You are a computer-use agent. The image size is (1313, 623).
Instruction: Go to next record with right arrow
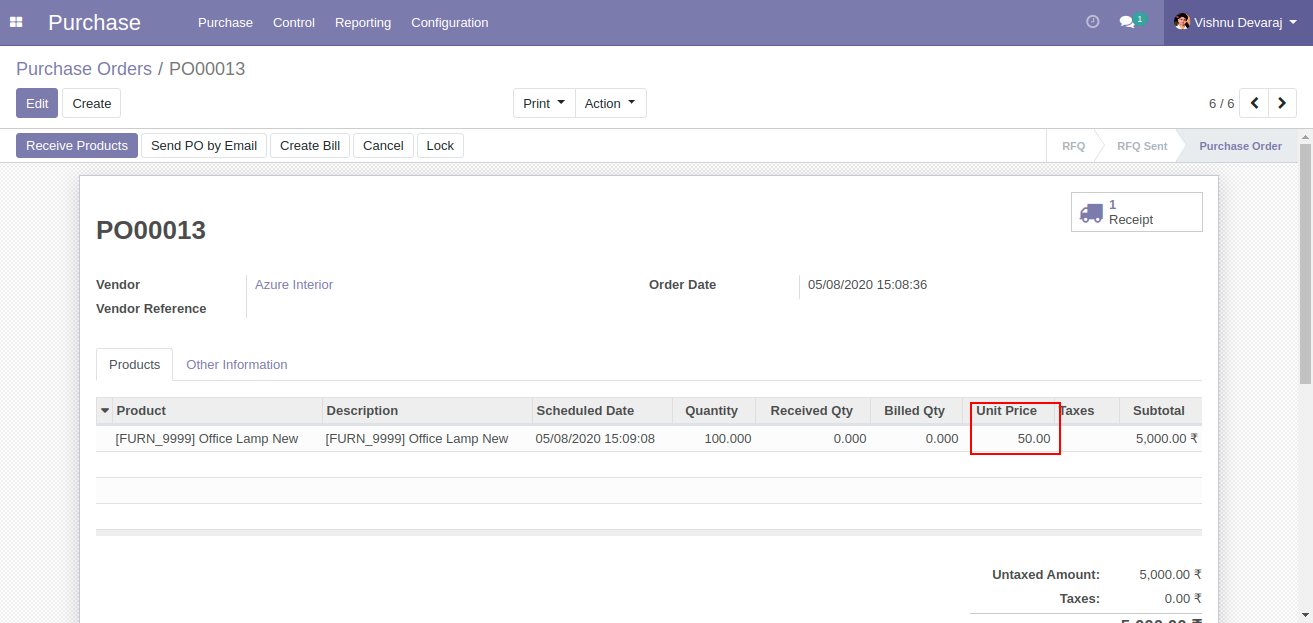click(1282, 102)
